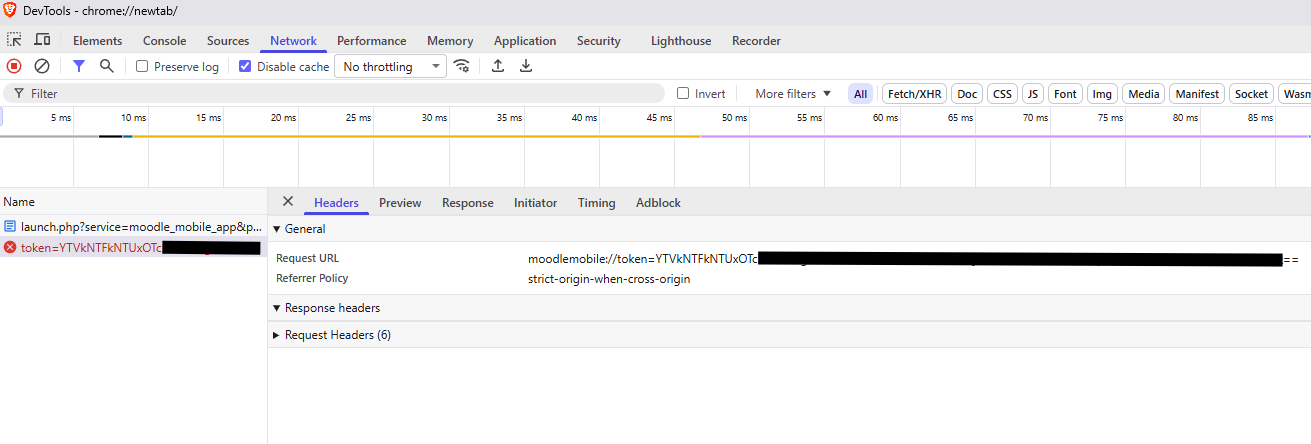Open network conditions wifi icon

click(462, 66)
